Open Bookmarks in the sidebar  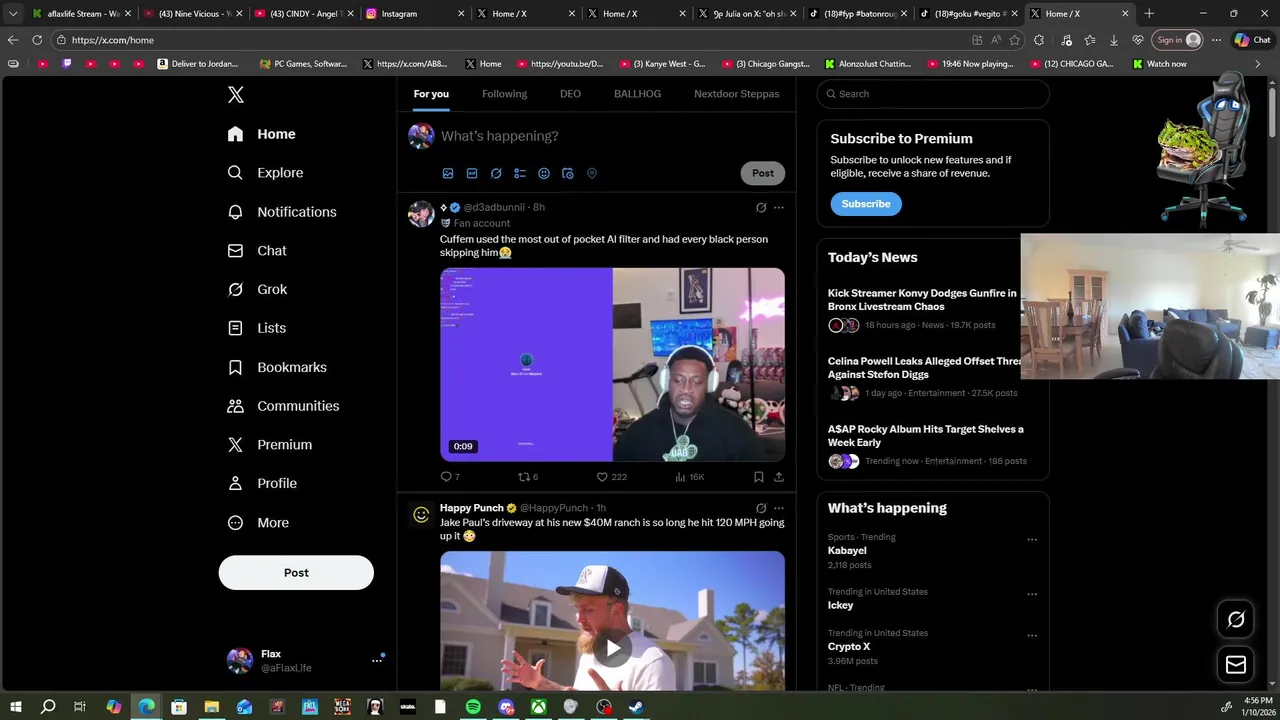pyautogui.click(x=277, y=367)
